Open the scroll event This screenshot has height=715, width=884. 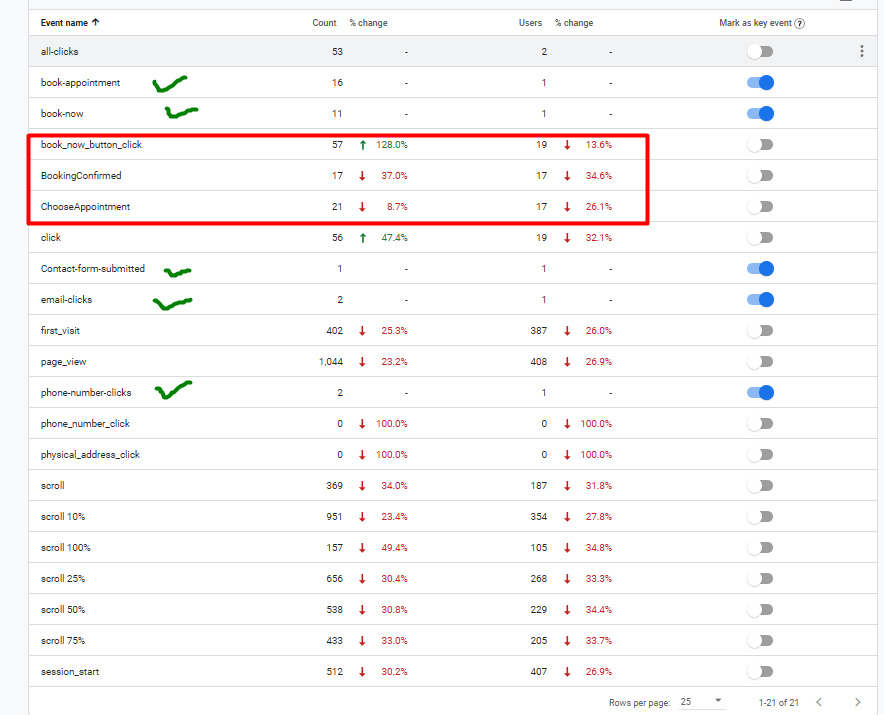[52, 486]
